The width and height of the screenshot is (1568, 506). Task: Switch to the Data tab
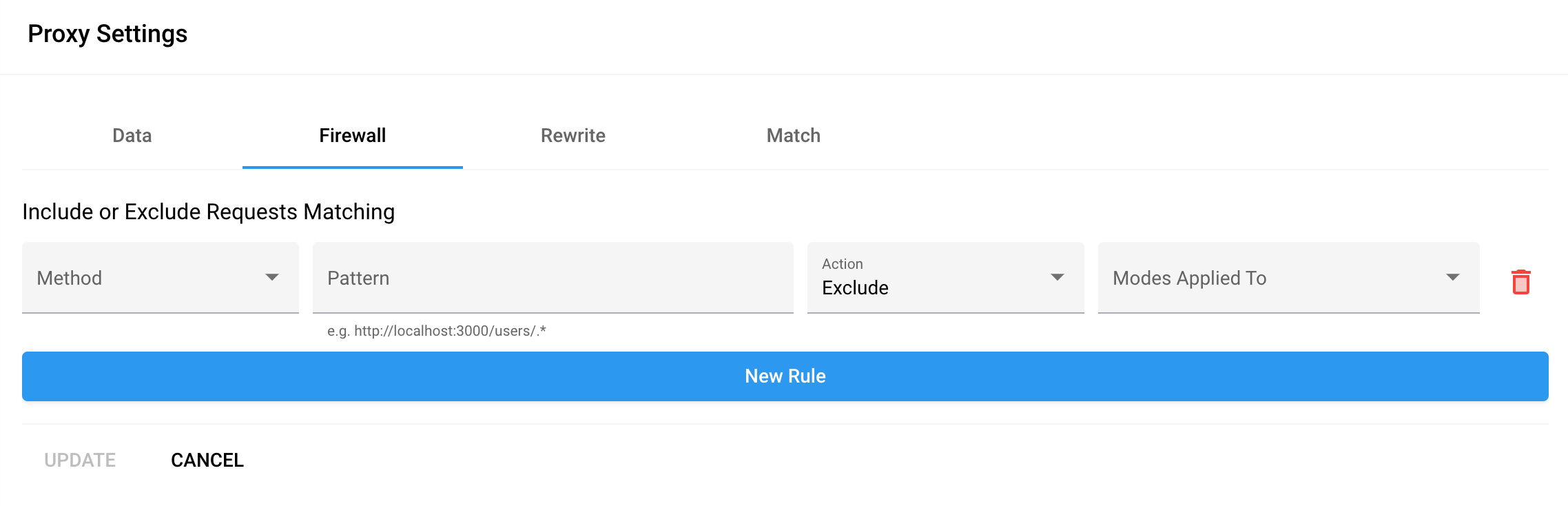click(132, 136)
